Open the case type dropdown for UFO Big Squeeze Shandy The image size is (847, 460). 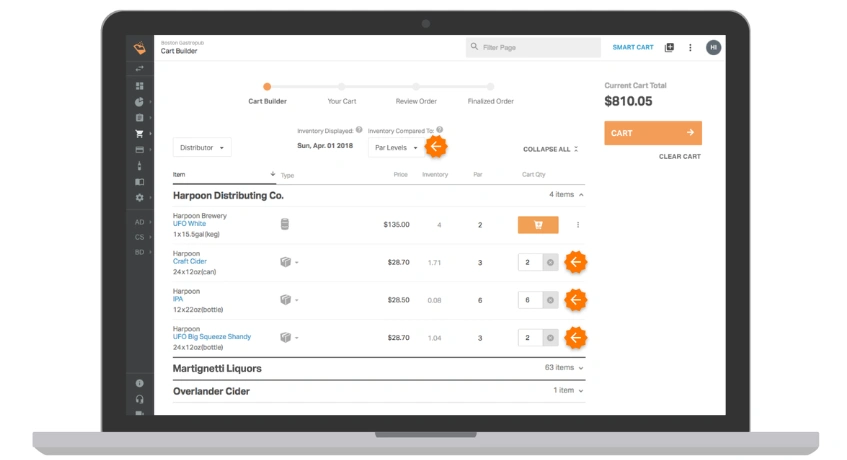(289, 337)
